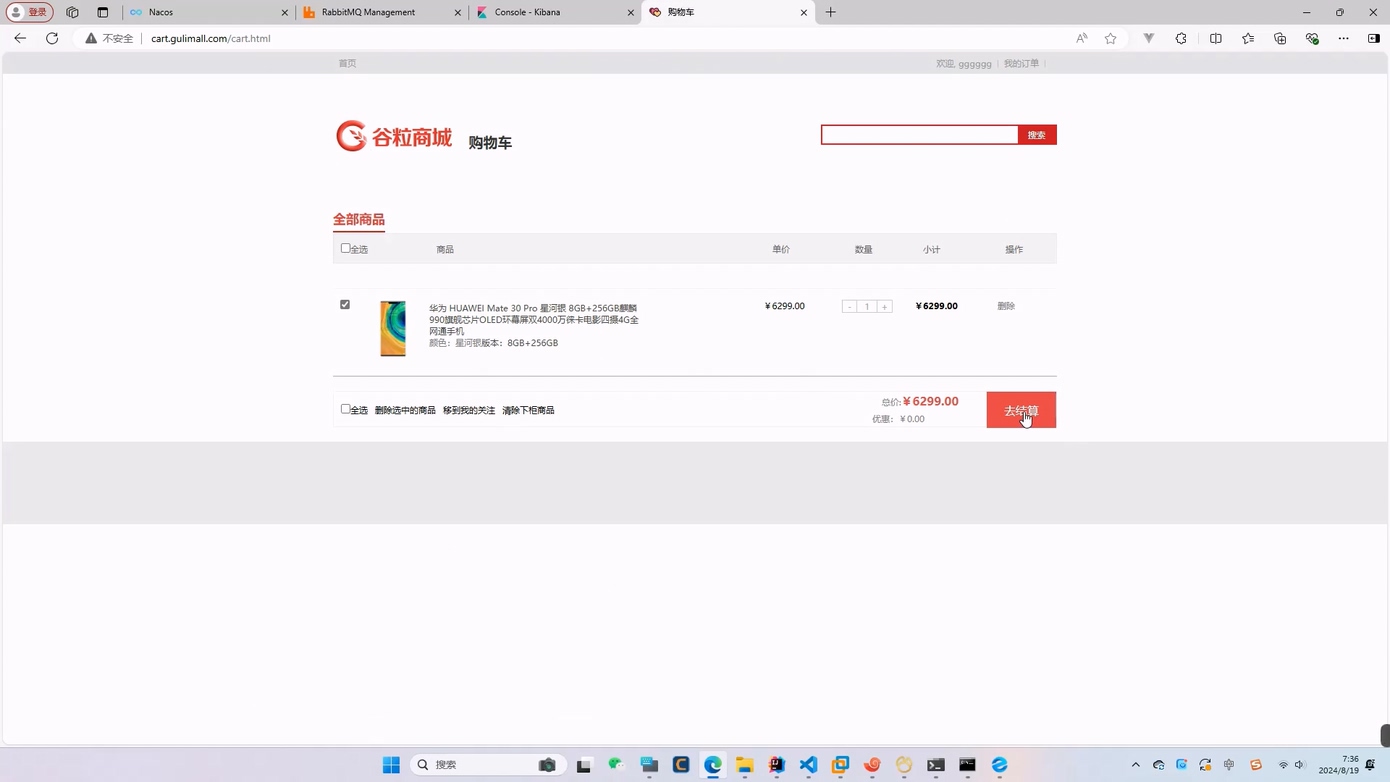Increase quantity with the plus button
Screen dimensions: 1390x782
click(884, 307)
